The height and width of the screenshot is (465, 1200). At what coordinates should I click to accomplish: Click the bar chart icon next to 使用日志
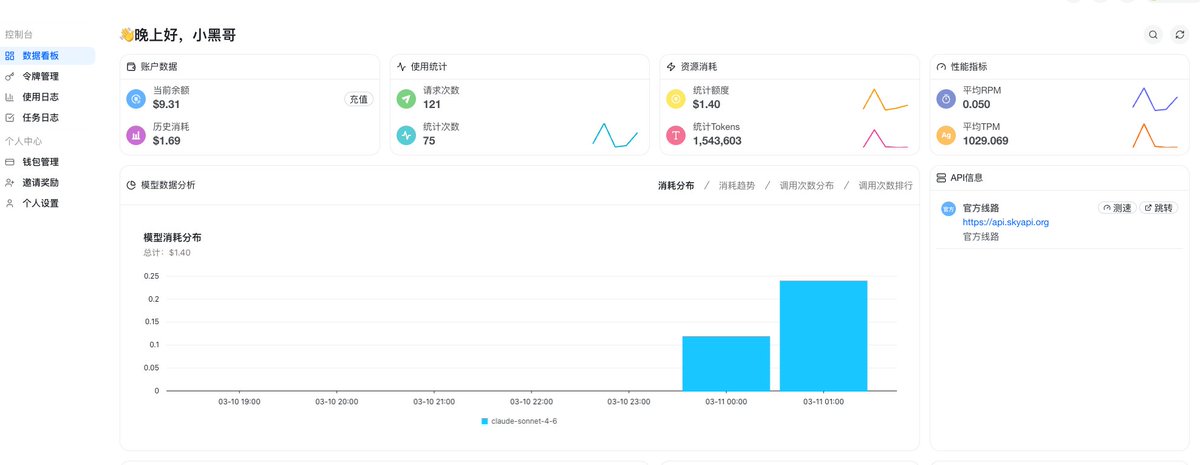(10, 97)
